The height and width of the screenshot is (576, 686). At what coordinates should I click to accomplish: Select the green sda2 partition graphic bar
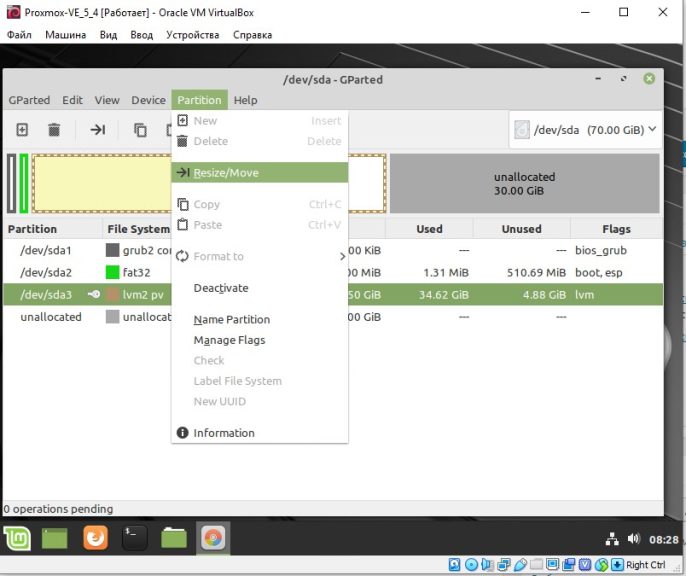[x=24, y=183]
